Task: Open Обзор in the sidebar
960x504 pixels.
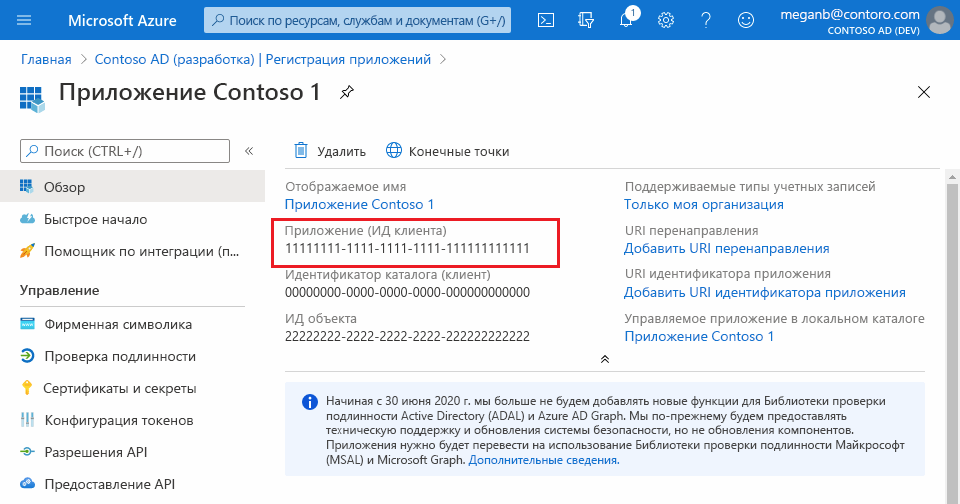Action: point(132,186)
